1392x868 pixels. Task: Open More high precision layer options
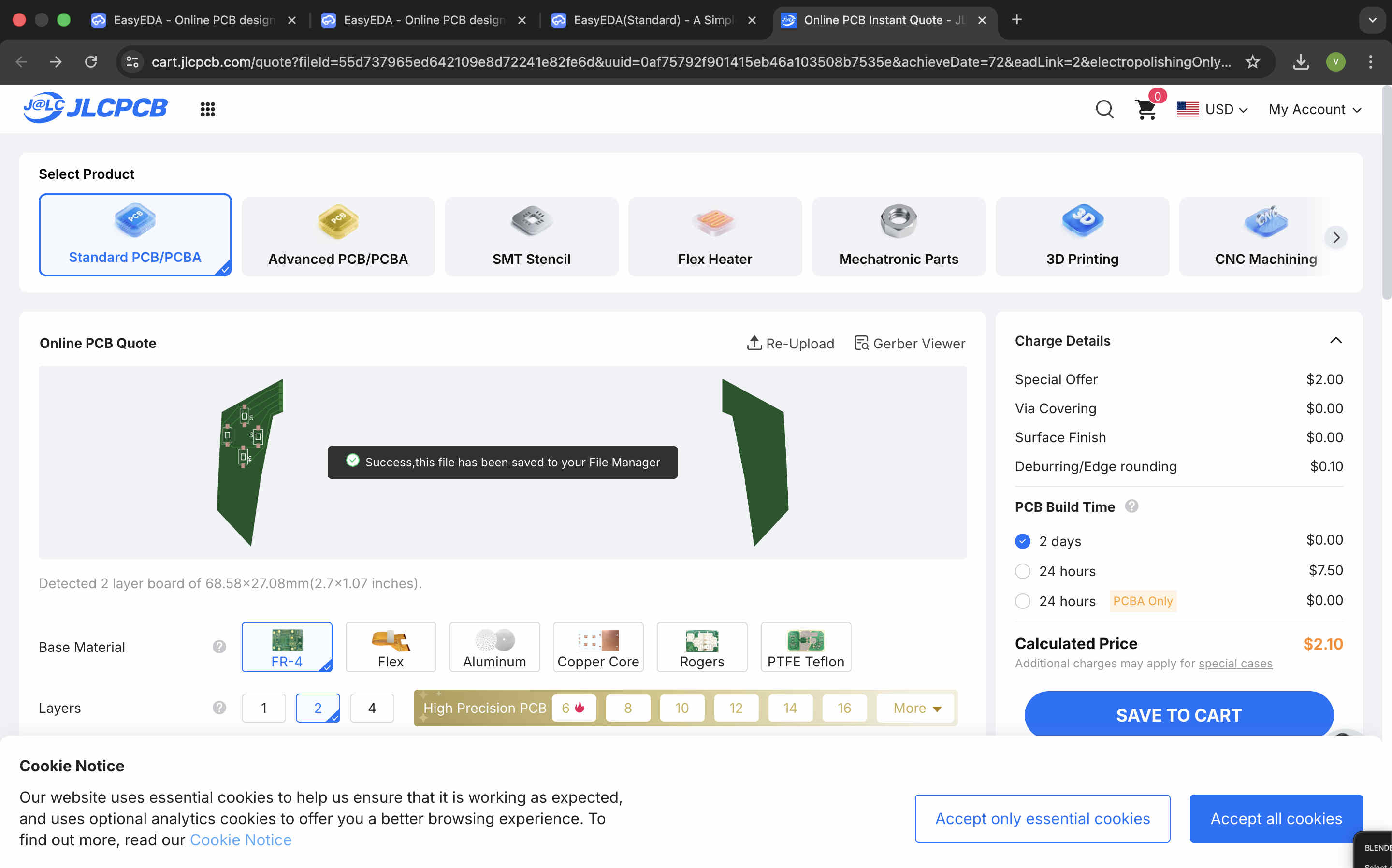916,708
